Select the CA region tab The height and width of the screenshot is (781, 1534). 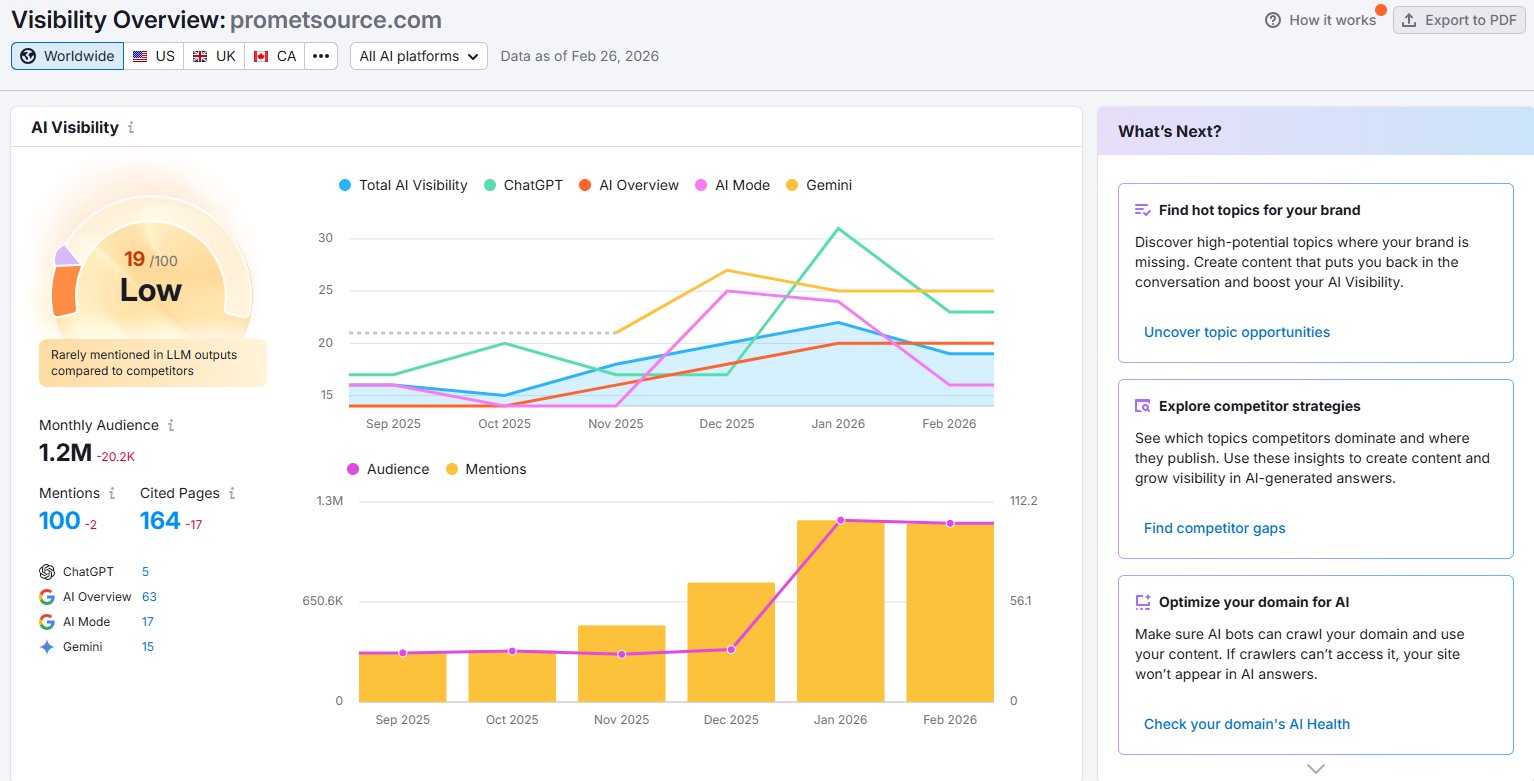coord(274,56)
